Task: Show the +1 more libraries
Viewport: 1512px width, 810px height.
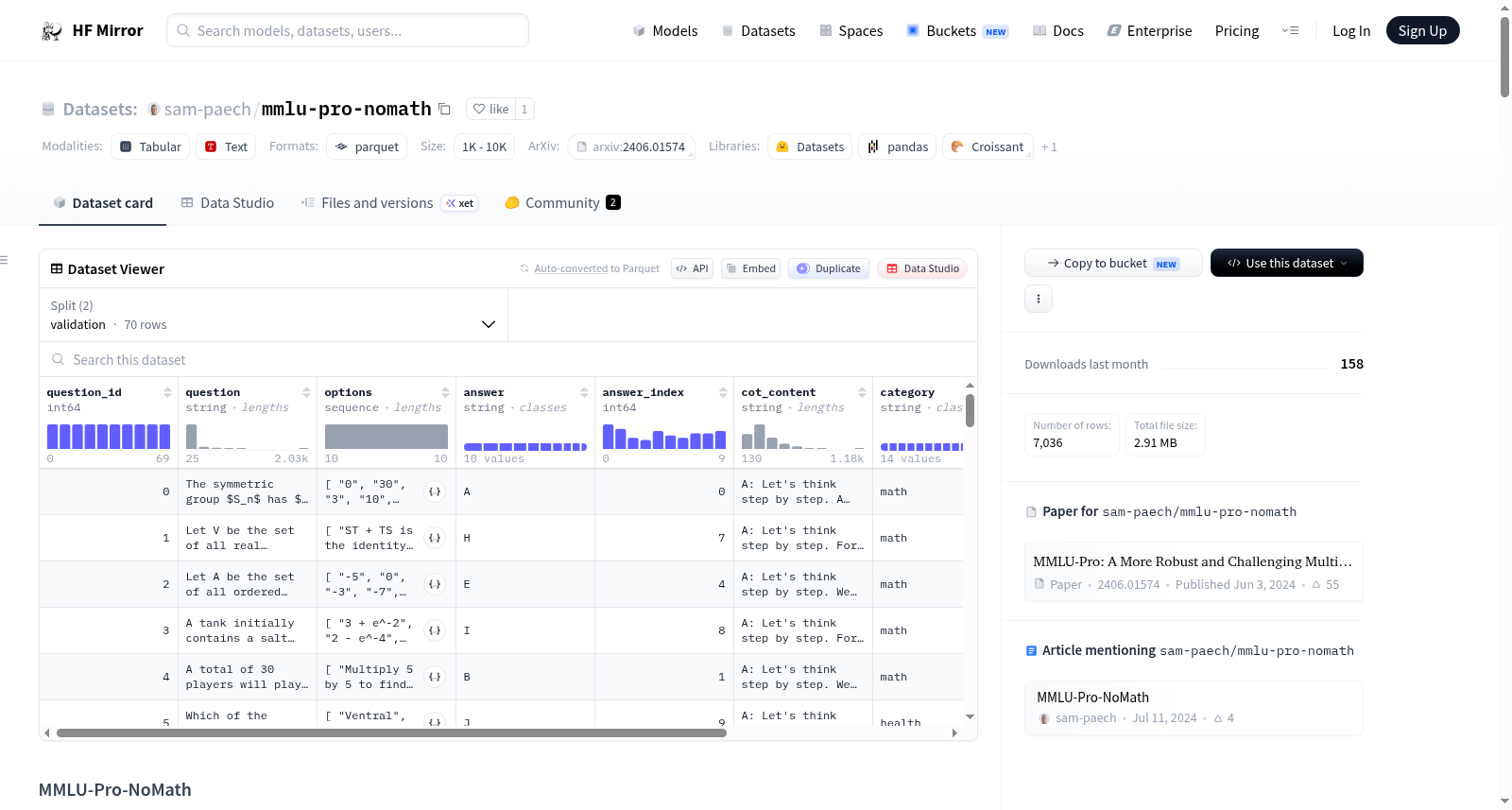Action: tap(1049, 147)
